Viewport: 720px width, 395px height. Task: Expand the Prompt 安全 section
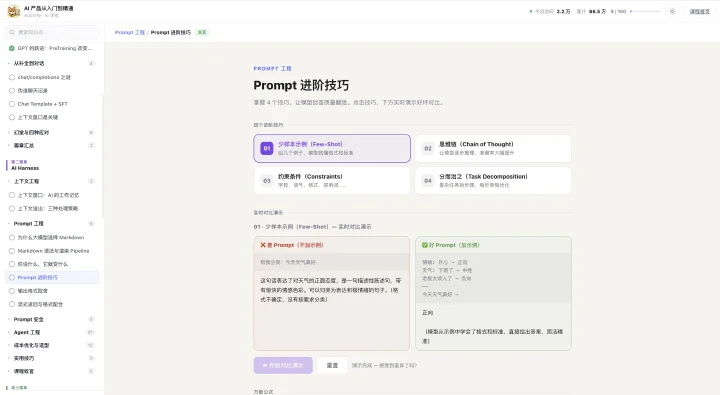[x=52, y=319]
